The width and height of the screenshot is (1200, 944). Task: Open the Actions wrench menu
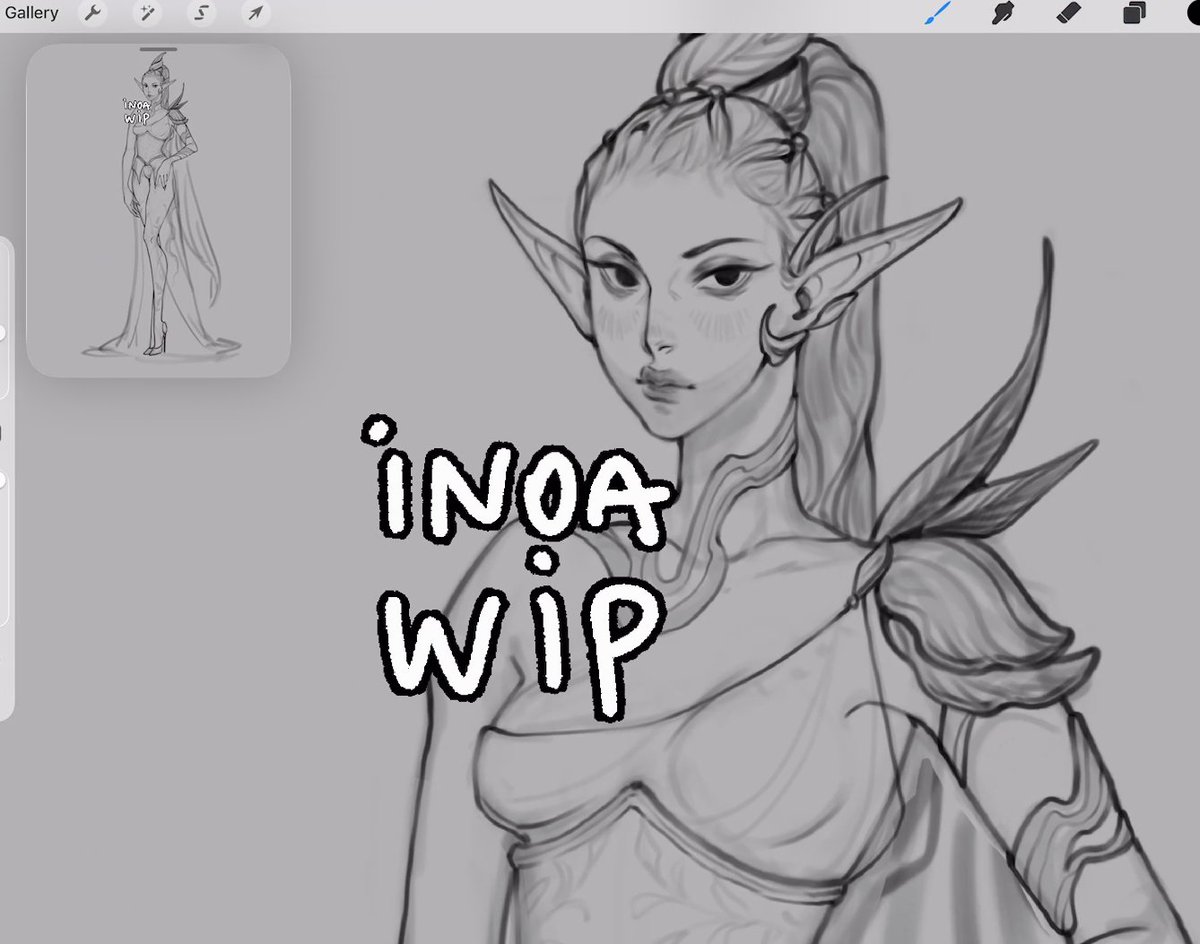click(92, 13)
